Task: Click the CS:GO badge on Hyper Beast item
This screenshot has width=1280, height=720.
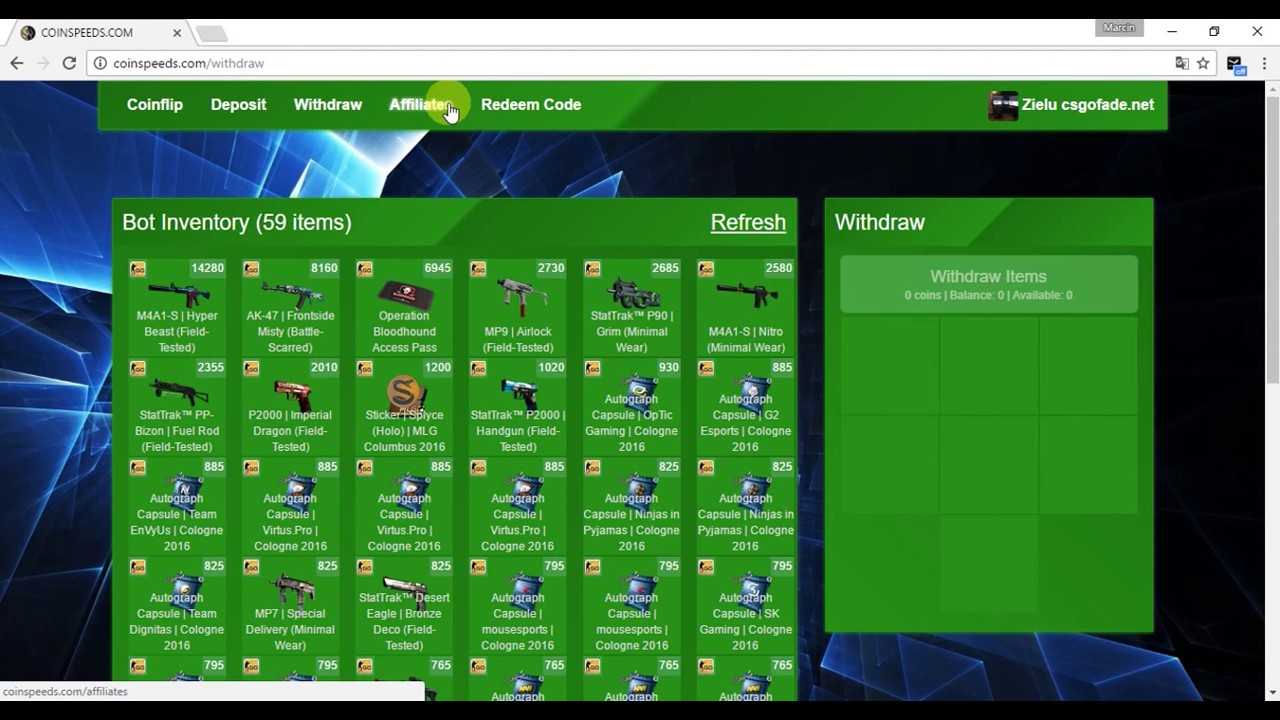Action: (138, 269)
